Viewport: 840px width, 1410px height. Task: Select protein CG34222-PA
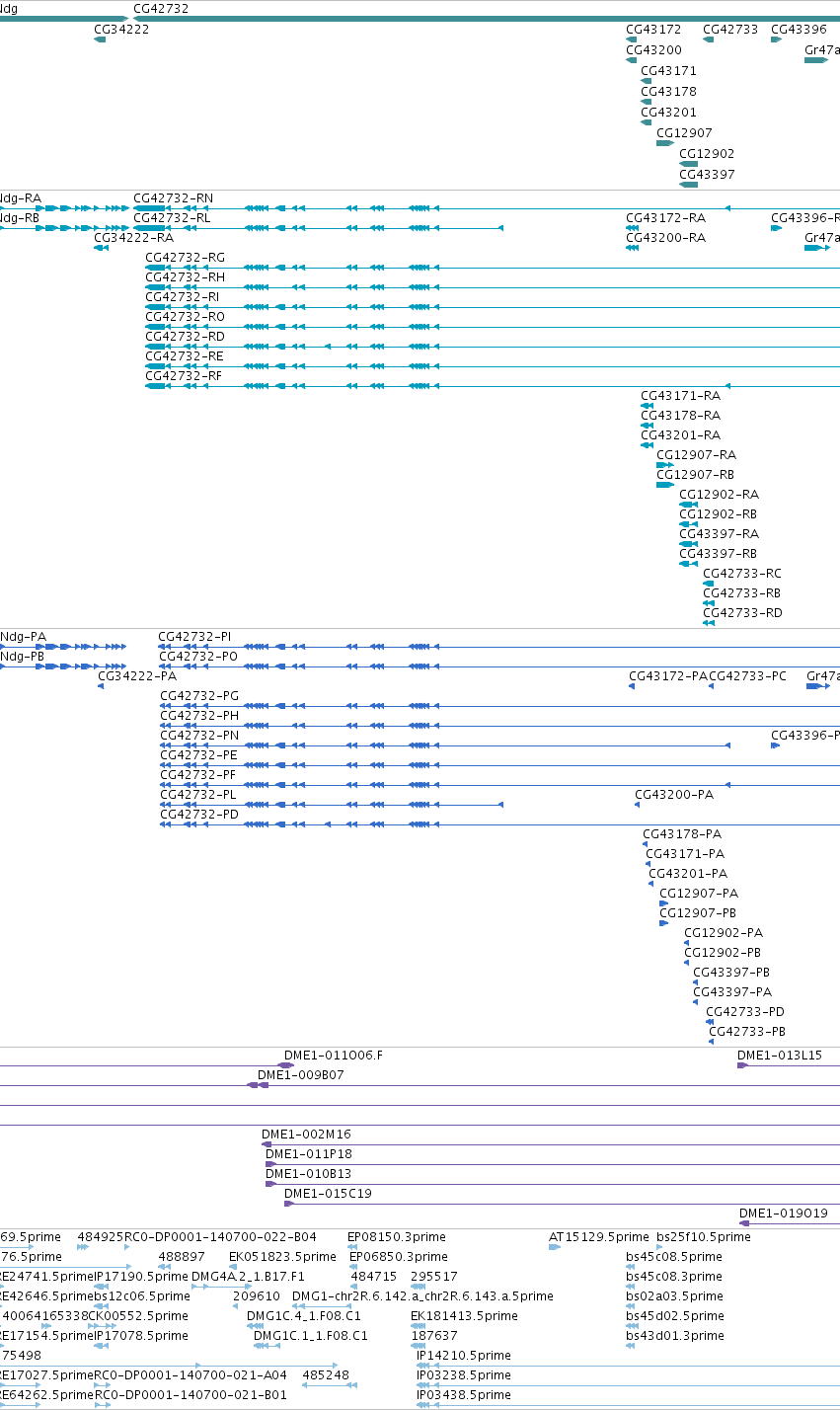(137, 676)
